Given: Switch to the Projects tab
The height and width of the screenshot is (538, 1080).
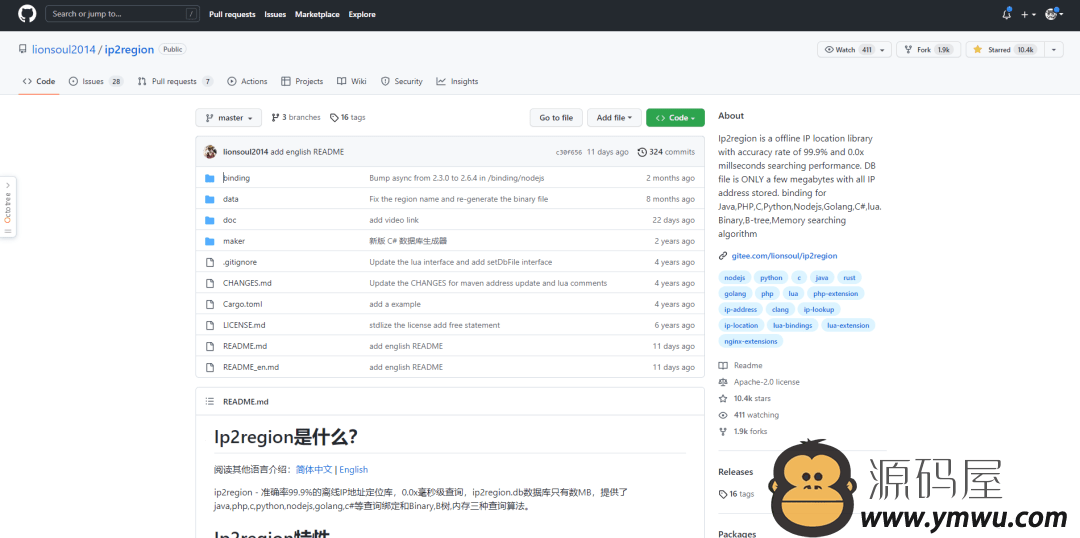Looking at the screenshot, I should (x=302, y=81).
